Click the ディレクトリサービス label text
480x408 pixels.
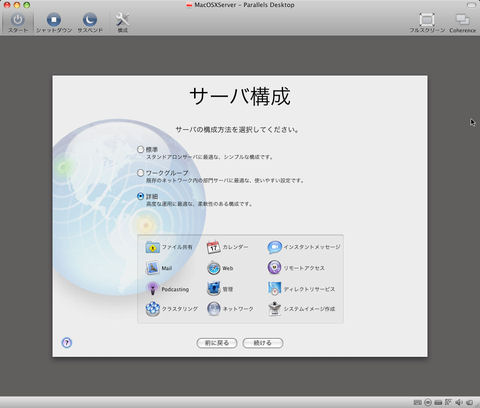(309, 289)
